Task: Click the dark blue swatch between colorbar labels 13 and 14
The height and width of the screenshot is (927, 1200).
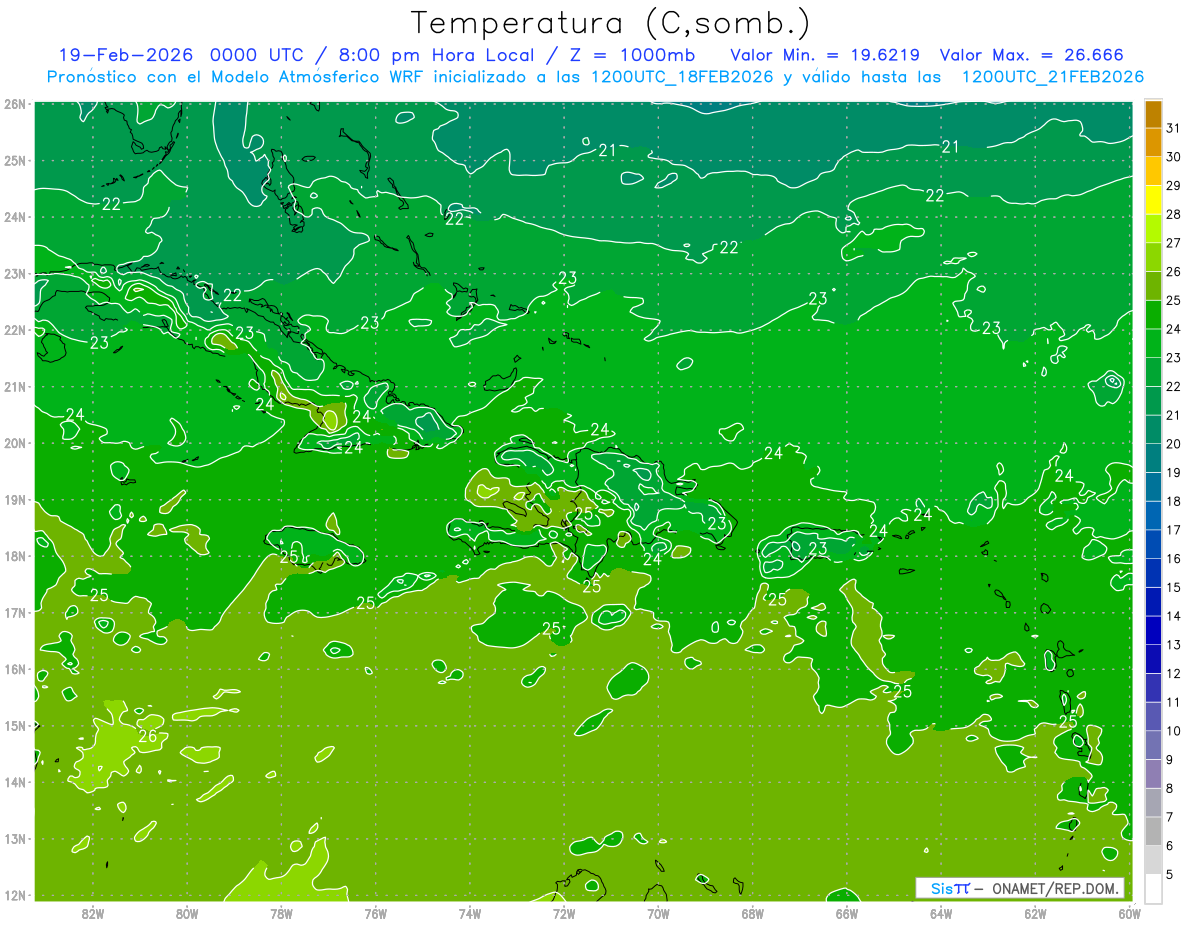Action: coord(1153,630)
